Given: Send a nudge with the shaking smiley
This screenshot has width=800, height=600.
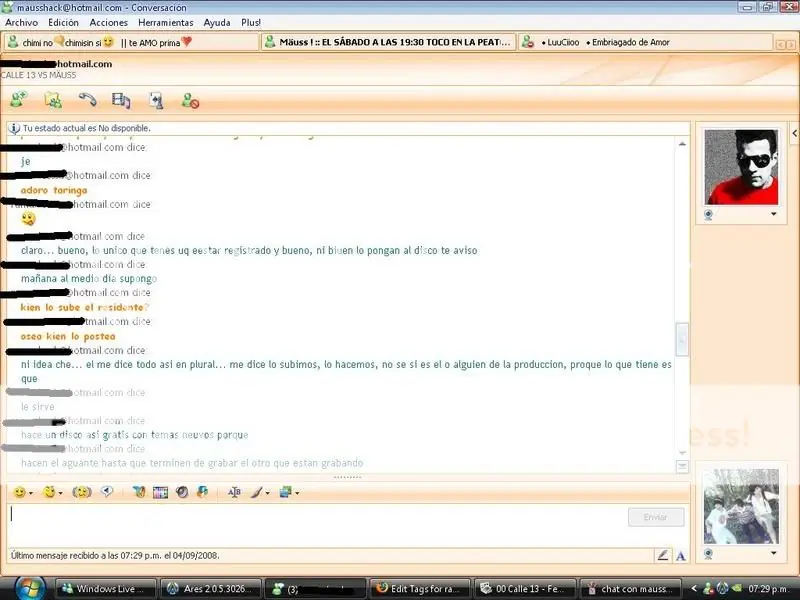Looking at the screenshot, I should [82, 492].
